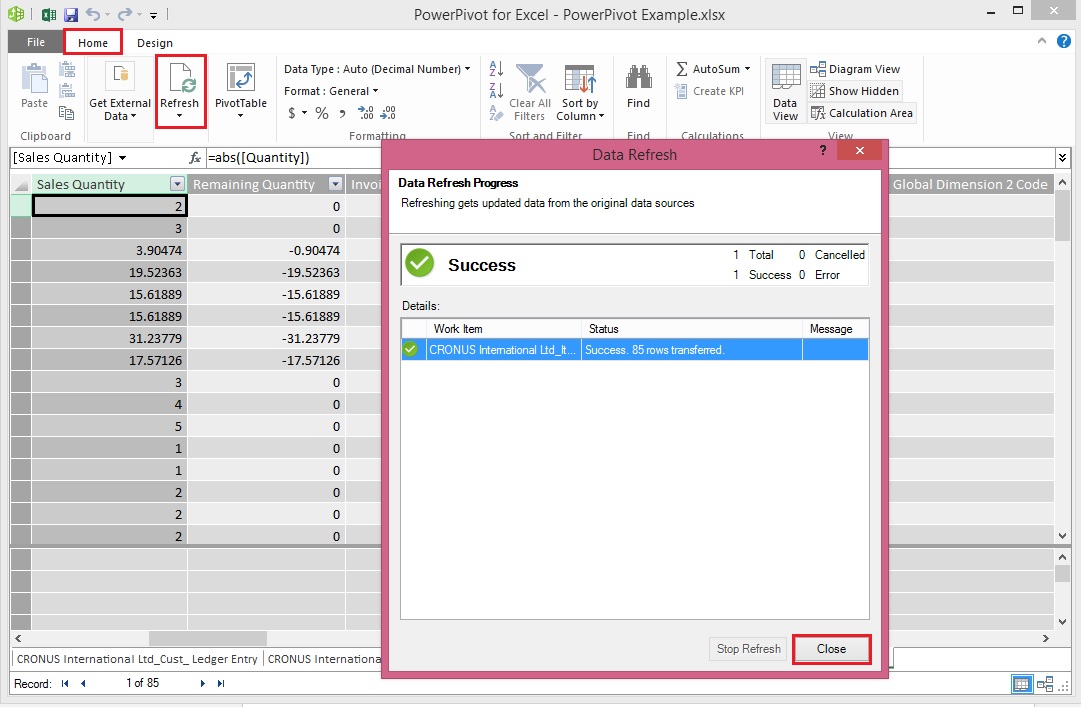Switch to the Design ribbon tab
Image resolution: width=1081 pixels, height=707 pixels.
pyautogui.click(x=153, y=43)
